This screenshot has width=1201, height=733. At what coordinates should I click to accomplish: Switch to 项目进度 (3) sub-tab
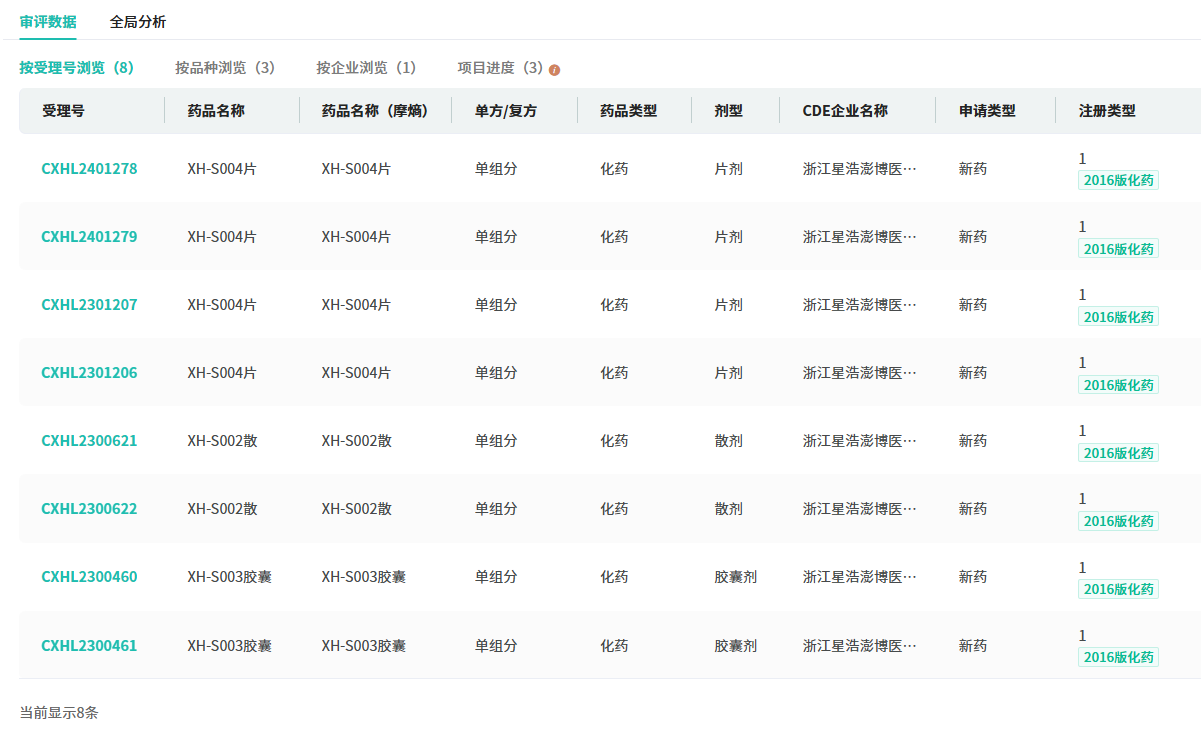[500, 68]
